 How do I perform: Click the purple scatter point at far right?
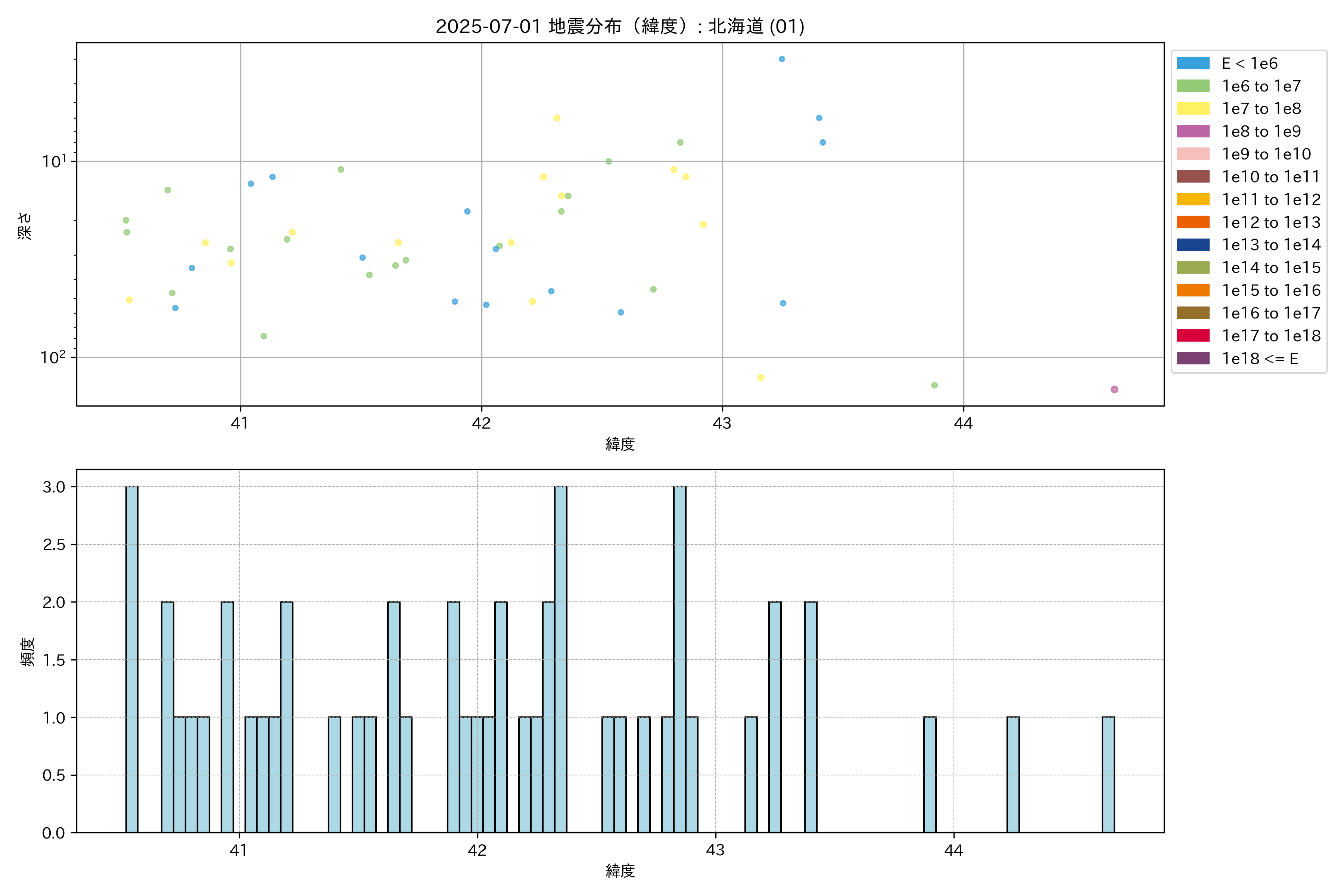1114,389
